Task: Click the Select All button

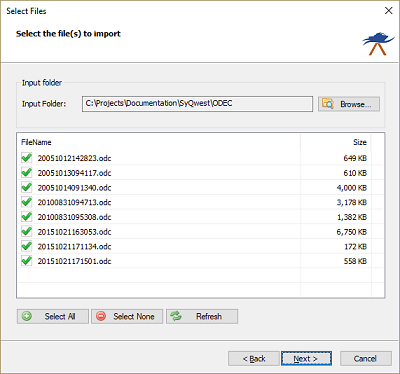Action: pos(53,316)
